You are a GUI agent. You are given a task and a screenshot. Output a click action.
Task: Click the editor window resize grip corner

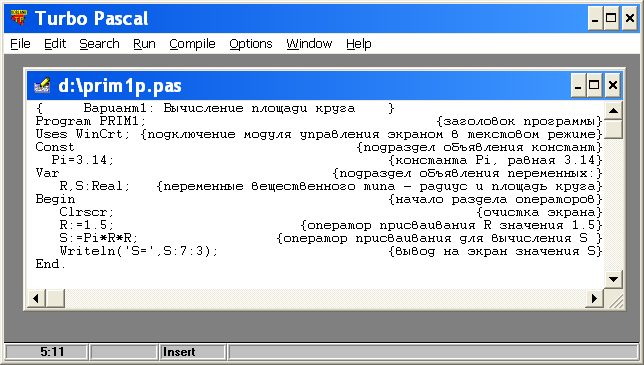coord(615,300)
